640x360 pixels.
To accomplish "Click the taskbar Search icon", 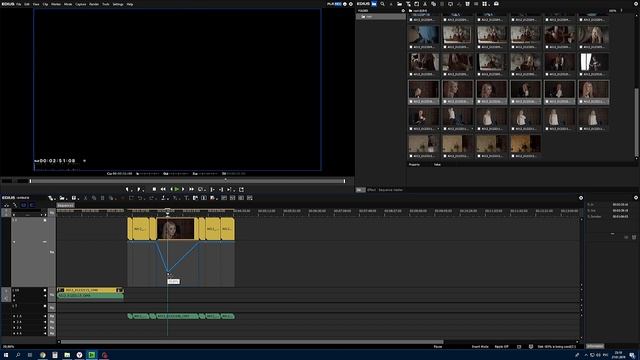I will [18, 355].
